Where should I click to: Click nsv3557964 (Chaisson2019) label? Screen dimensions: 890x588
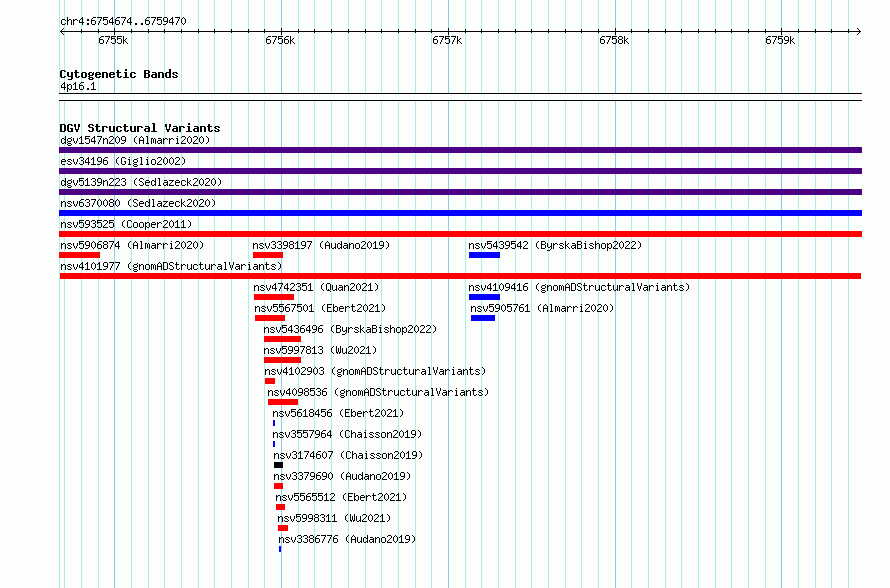(x=347, y=434)
